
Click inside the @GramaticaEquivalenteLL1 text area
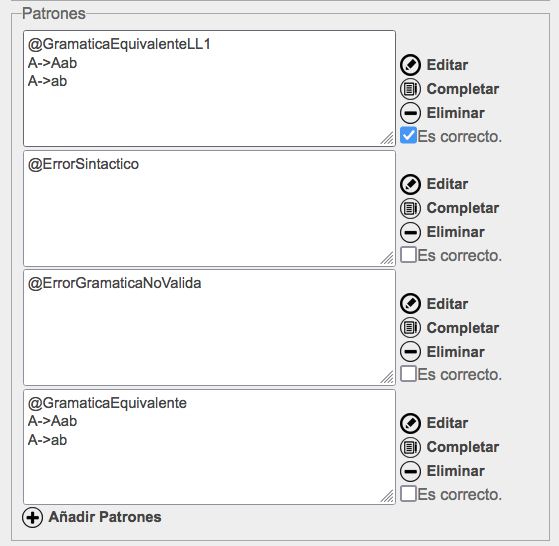tap(209, 88)
